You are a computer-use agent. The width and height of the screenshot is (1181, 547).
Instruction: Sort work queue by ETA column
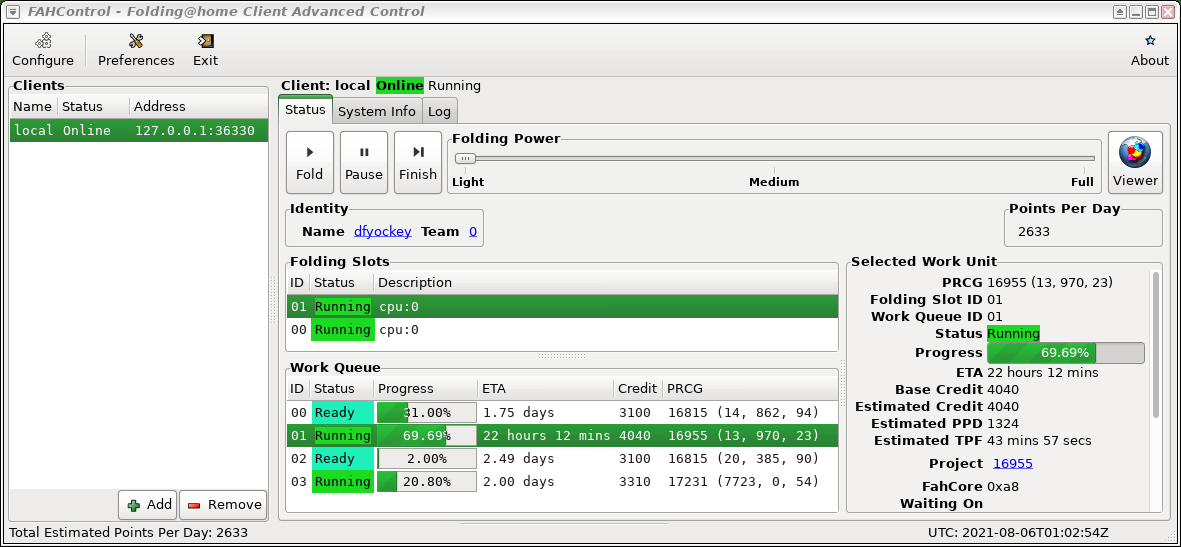point(546,389)
